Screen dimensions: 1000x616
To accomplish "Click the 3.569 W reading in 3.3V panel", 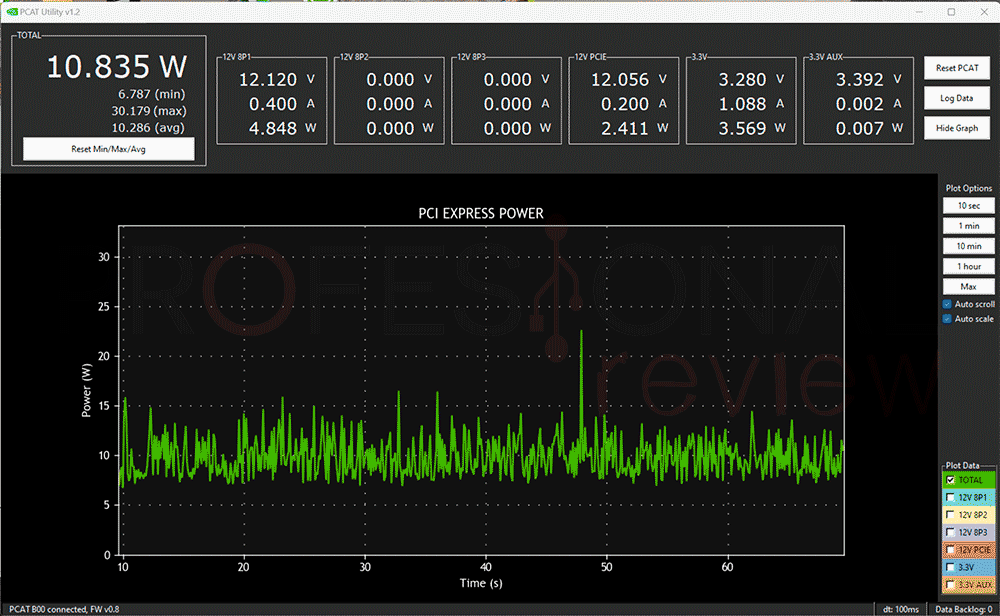I will click(752, 128).
